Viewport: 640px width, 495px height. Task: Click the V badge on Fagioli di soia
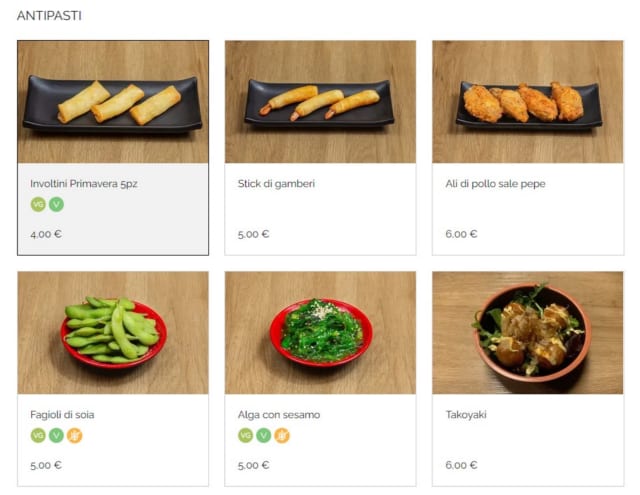point(56,435)
